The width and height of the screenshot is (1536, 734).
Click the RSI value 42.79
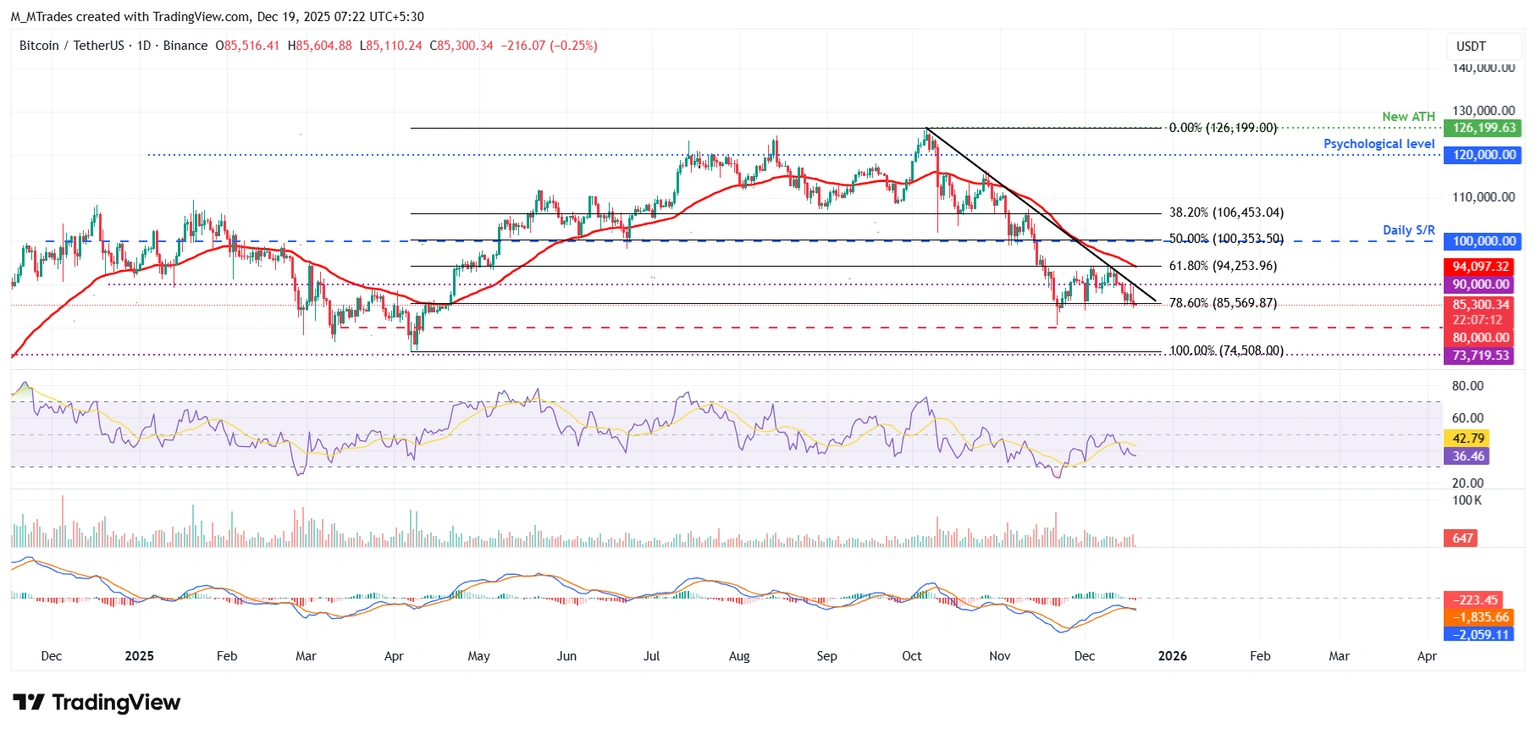[x=1467, y=438]
